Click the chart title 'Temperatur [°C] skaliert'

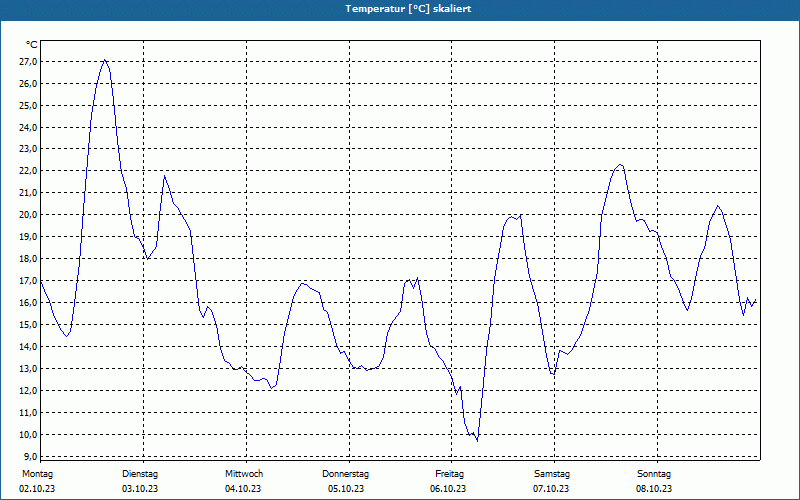click(408, 9)
